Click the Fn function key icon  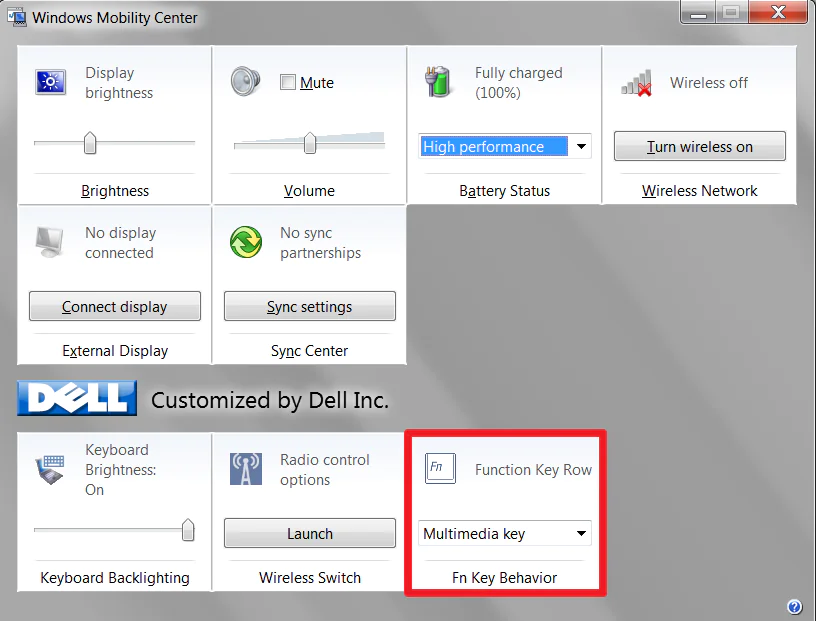[x=439, y=468]
